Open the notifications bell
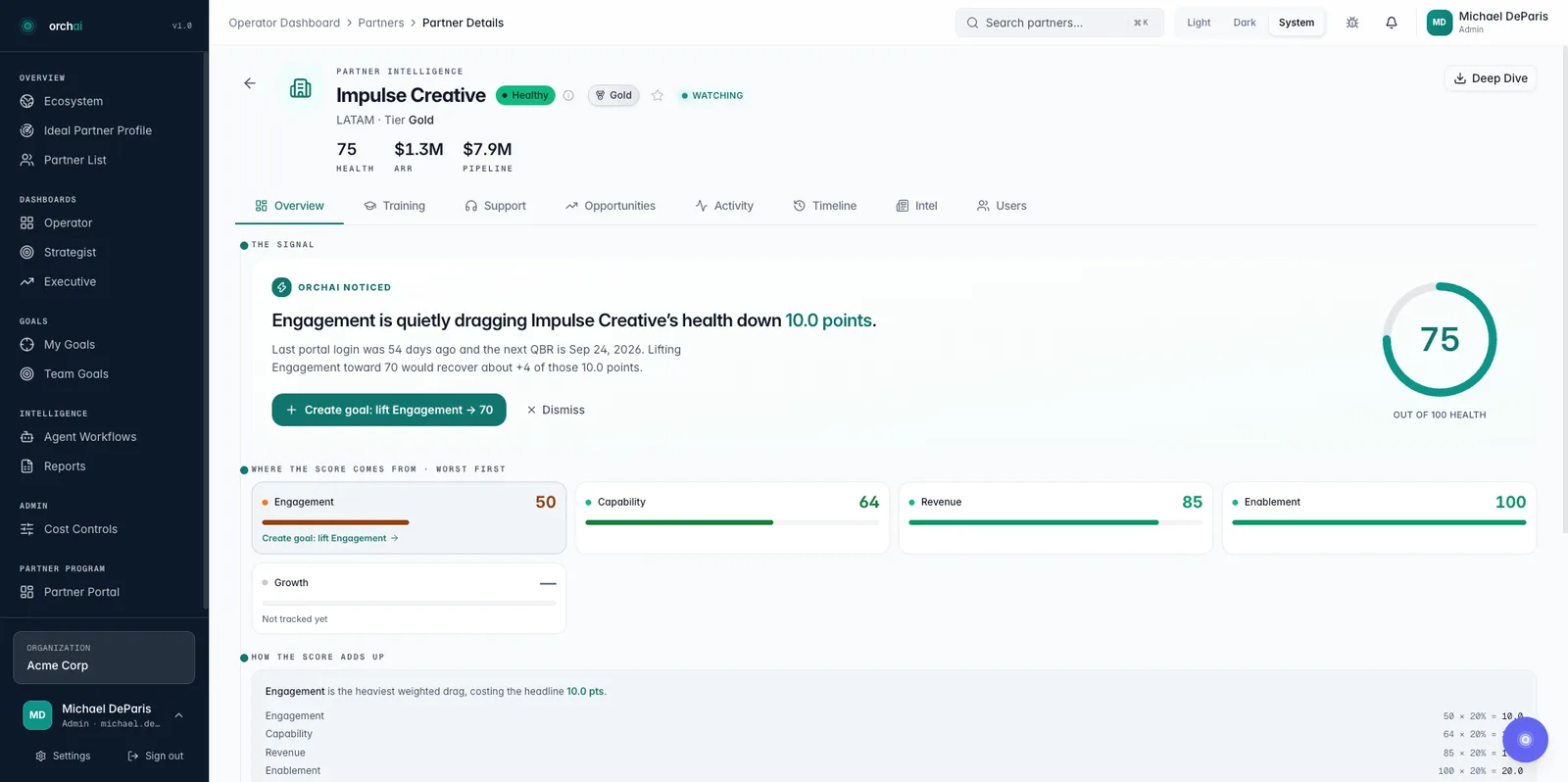 [1392, 23]
